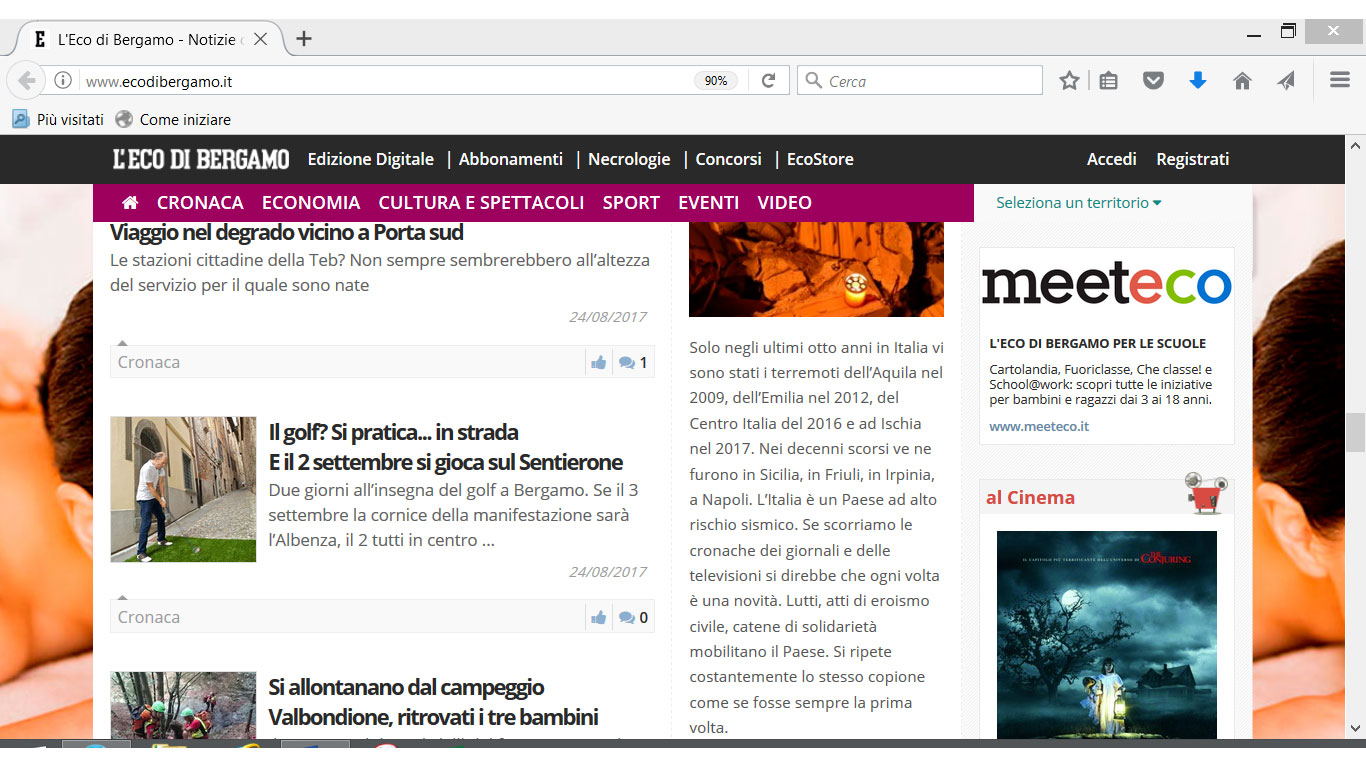Select the ECONOMIA menu item
Viewport: 1366px width, 768px height.
pyautogui.click(x=310, y=203)
